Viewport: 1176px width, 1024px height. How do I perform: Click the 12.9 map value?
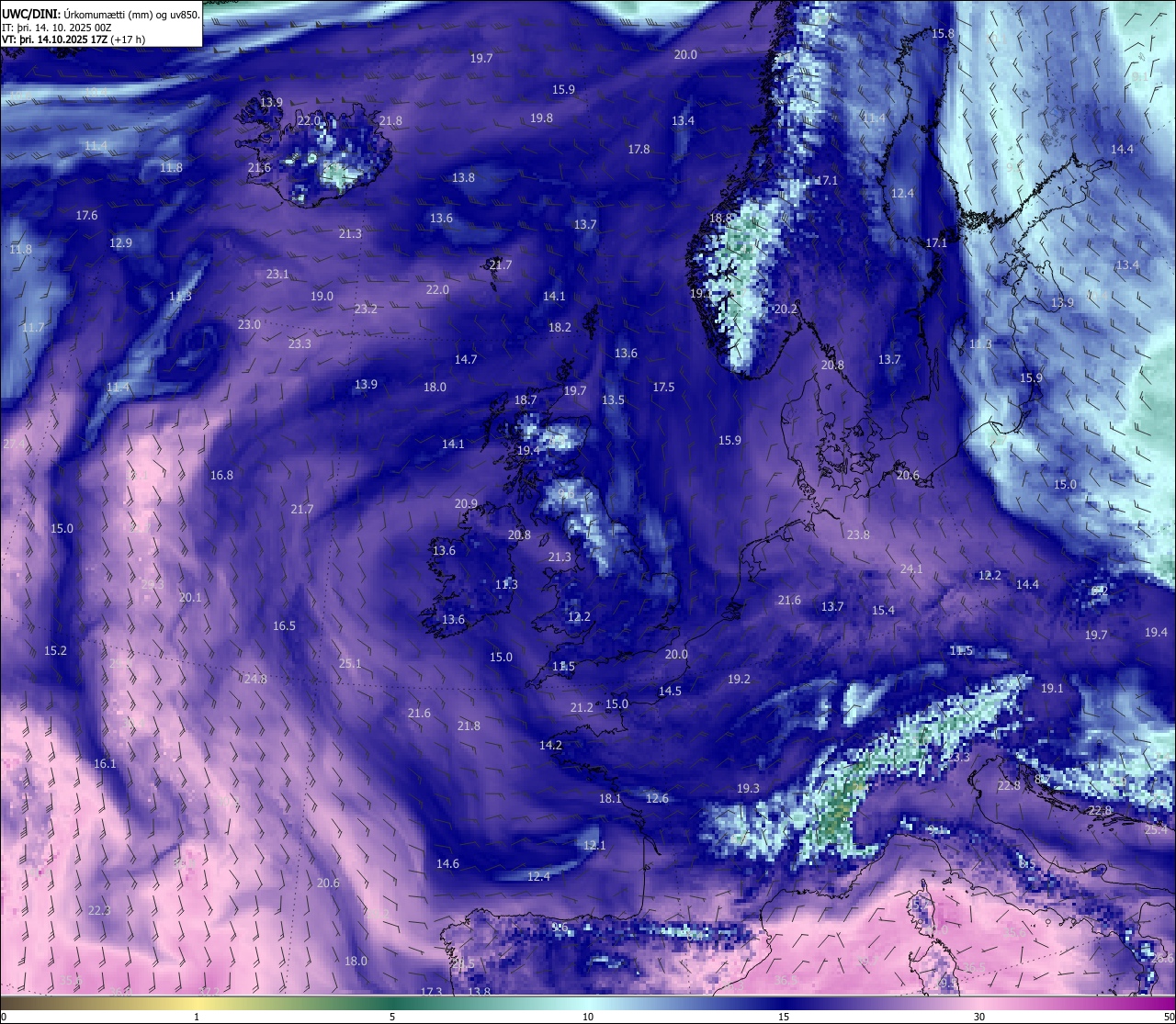point(120,243)
